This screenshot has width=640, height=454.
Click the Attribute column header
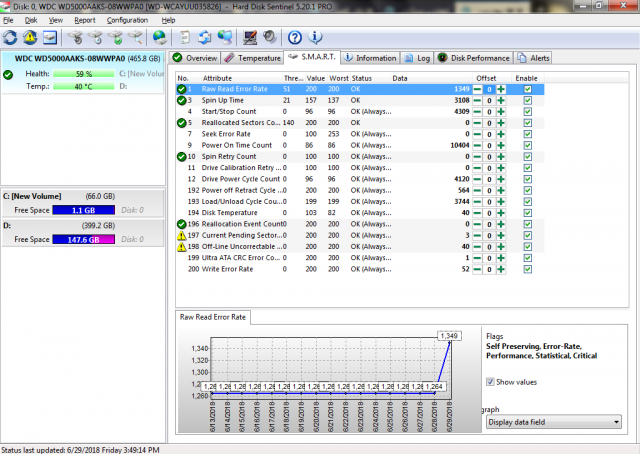tap(218, 77)
